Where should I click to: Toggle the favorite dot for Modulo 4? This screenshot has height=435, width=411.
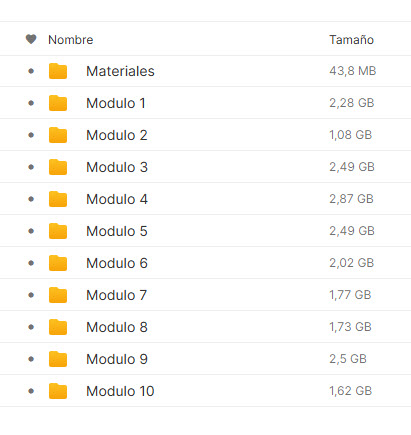pos(31,199)
